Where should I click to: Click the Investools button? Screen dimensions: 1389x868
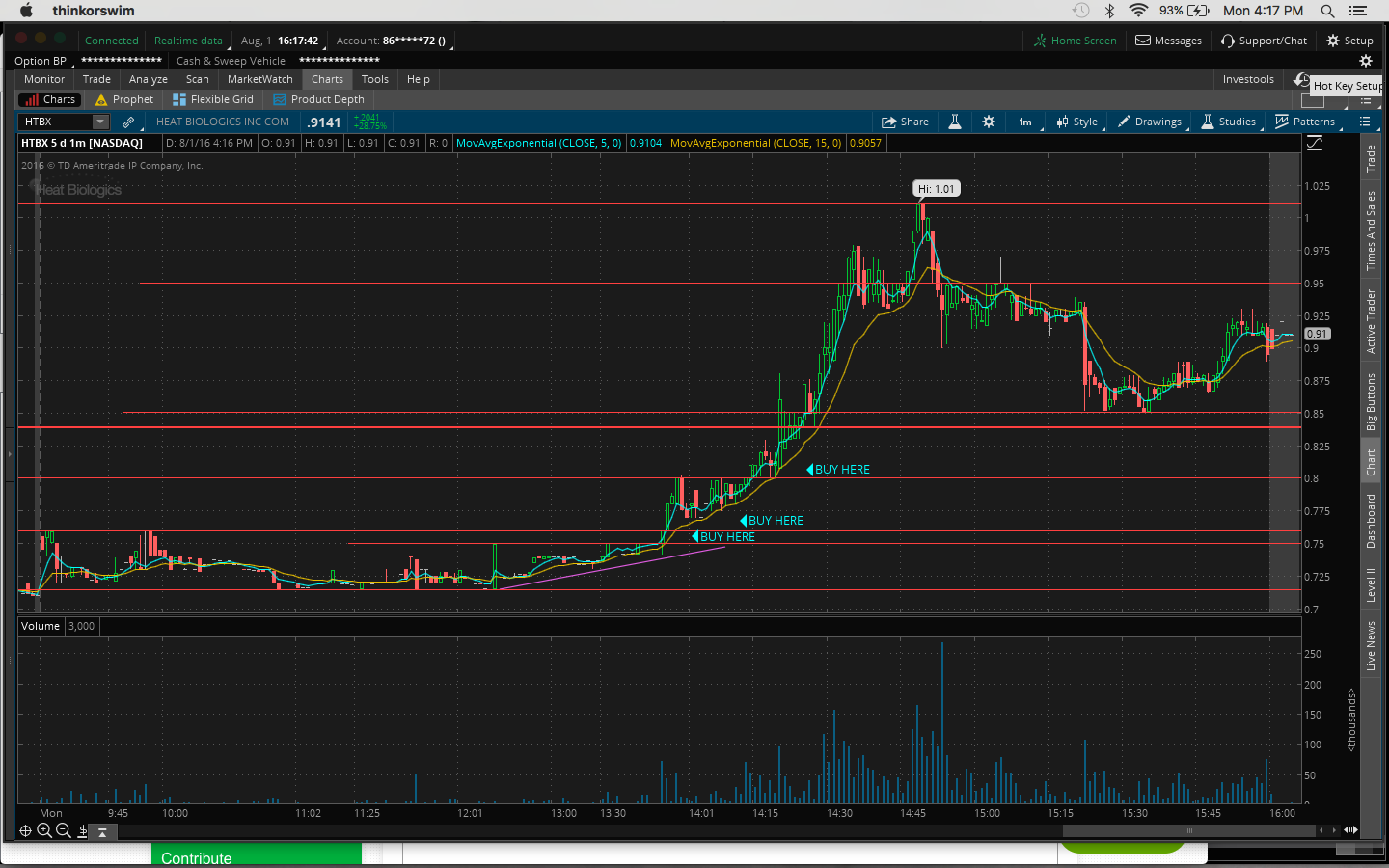[1248, 79]
